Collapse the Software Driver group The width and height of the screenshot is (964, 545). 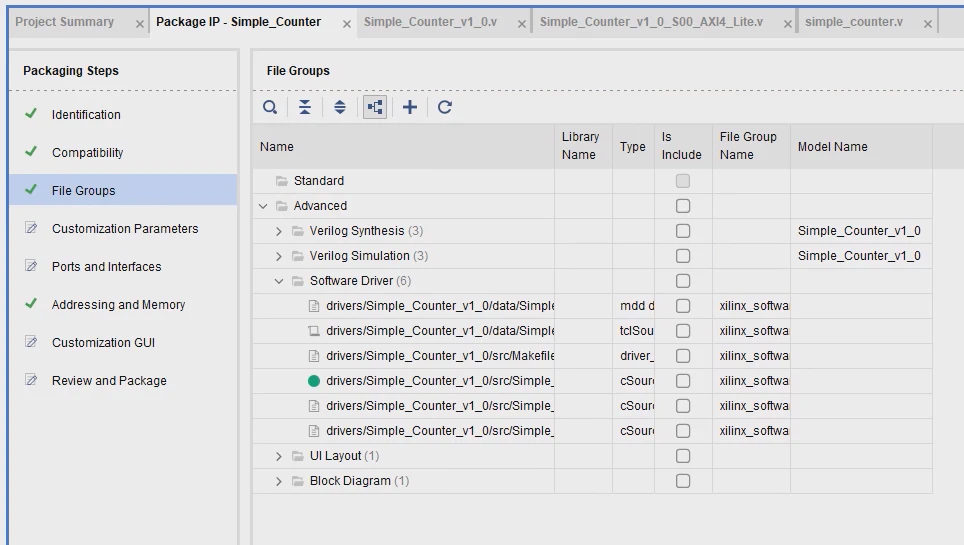point(279,281)
